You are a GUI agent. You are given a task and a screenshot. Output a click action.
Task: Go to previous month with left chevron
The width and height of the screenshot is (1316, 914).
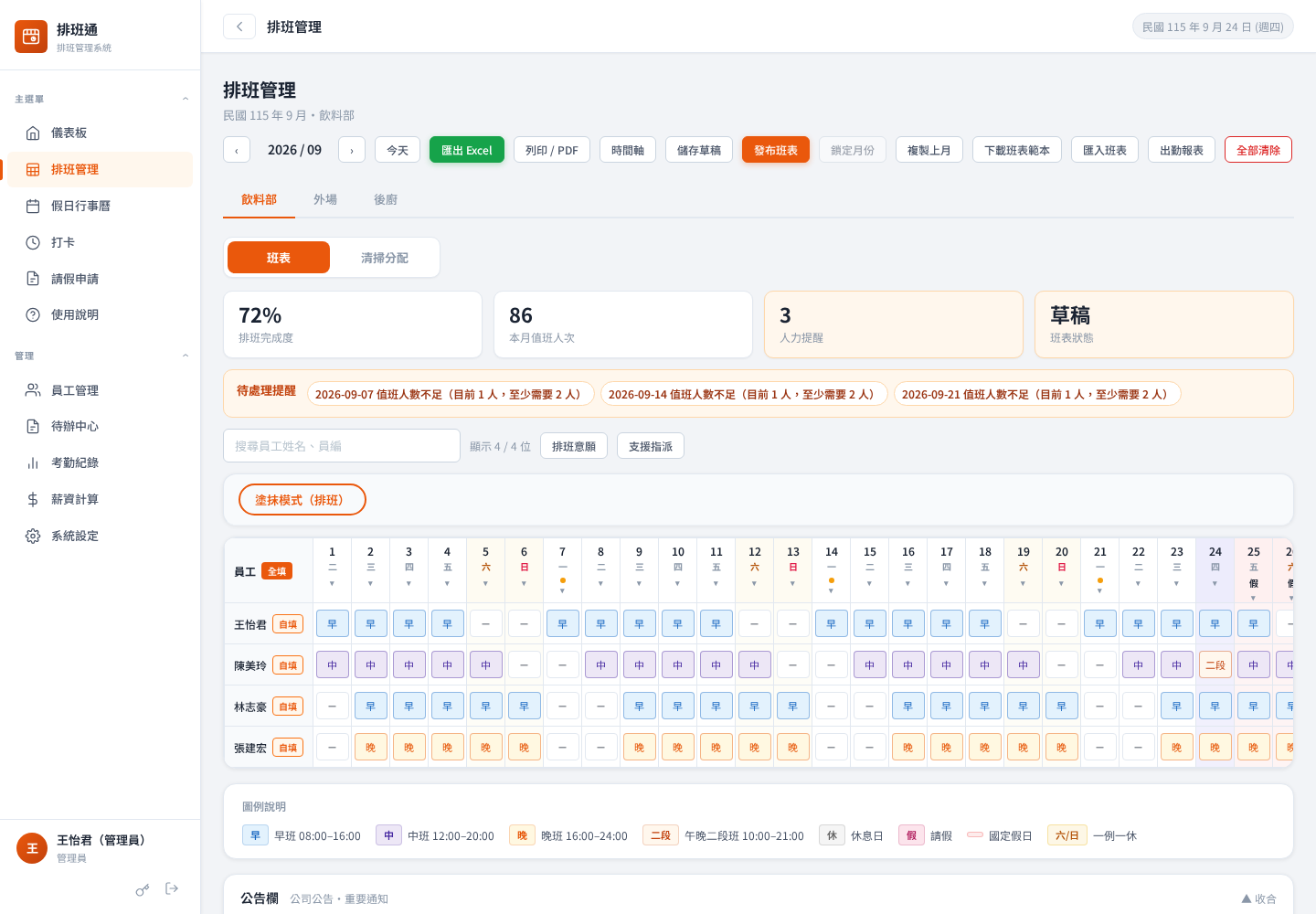[237, 150]
